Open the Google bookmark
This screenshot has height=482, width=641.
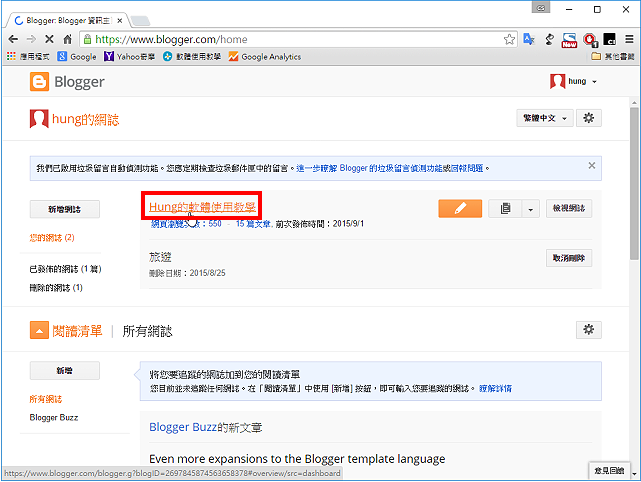tap(77, 56)
